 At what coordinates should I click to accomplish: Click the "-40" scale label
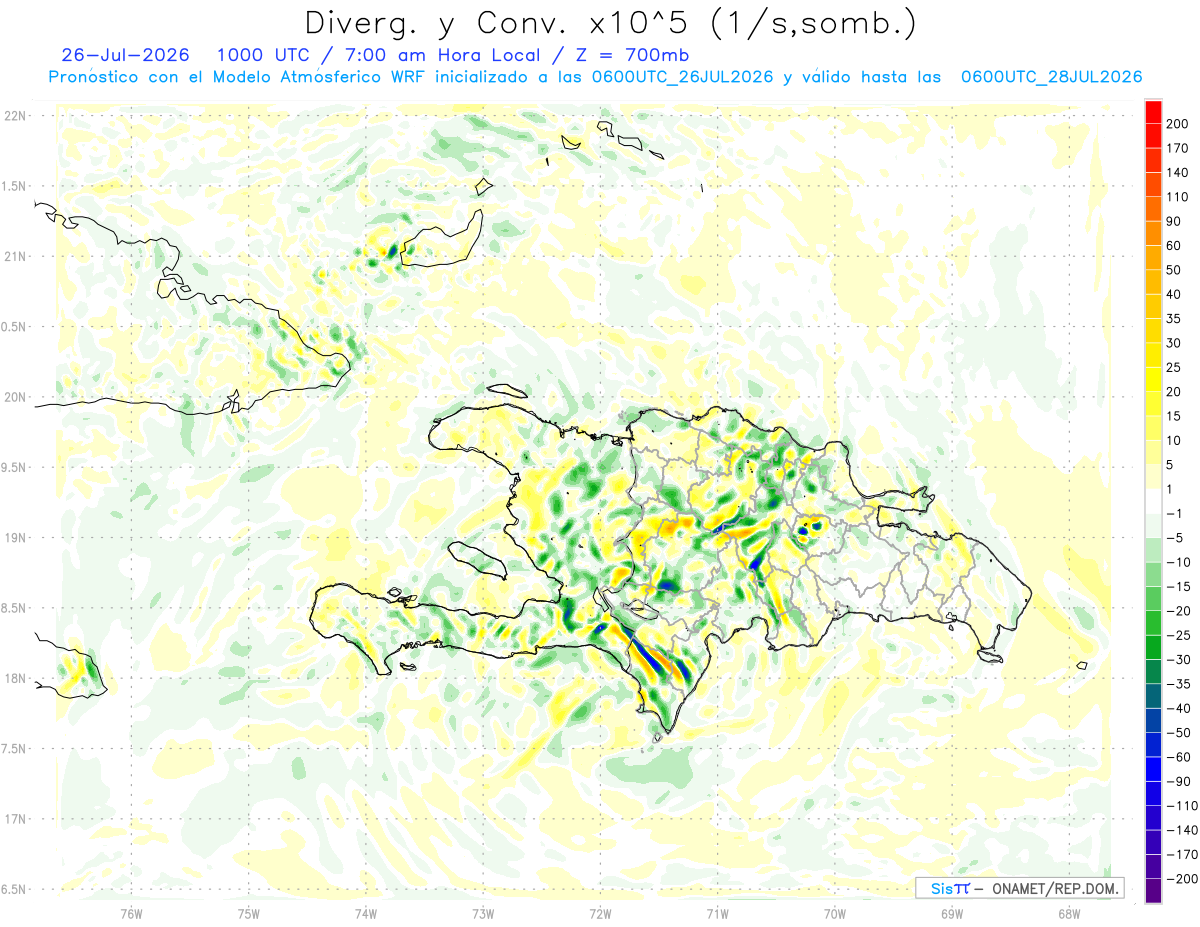(1179, 708)
